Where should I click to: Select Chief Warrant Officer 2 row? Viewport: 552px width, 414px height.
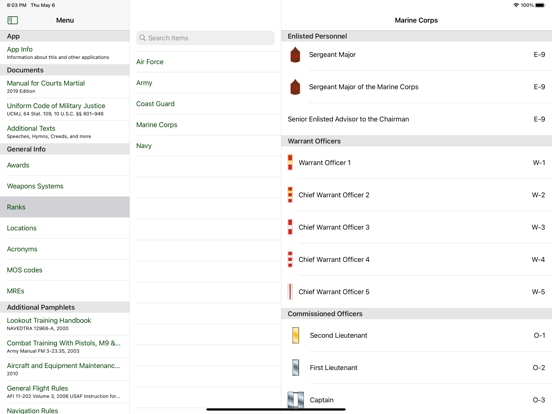pos(416,195)
